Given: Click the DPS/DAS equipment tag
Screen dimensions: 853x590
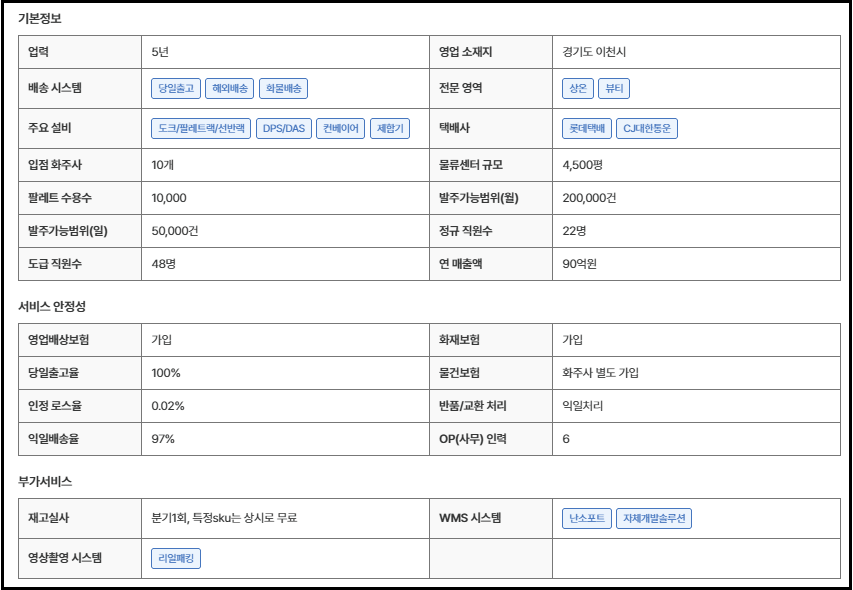Looking at the screenshot, I should [284, 128].
